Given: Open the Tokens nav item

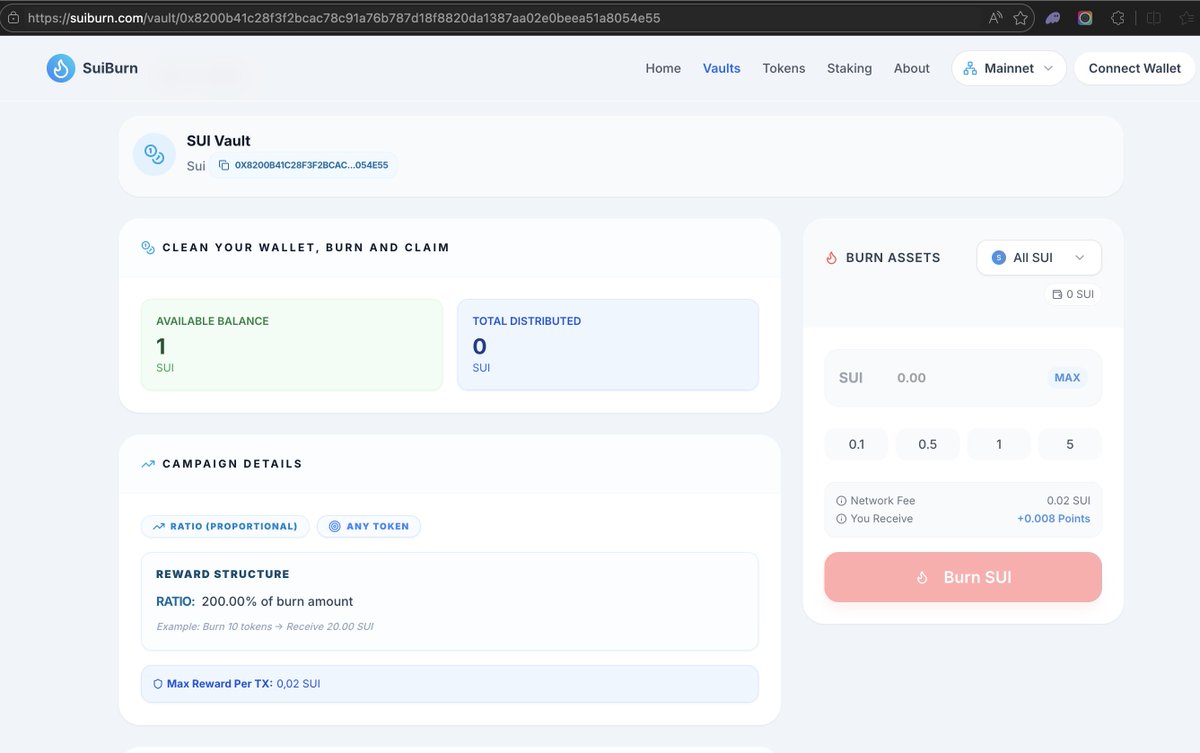Looking at the screenshot, I should click(x=784, y=68).
